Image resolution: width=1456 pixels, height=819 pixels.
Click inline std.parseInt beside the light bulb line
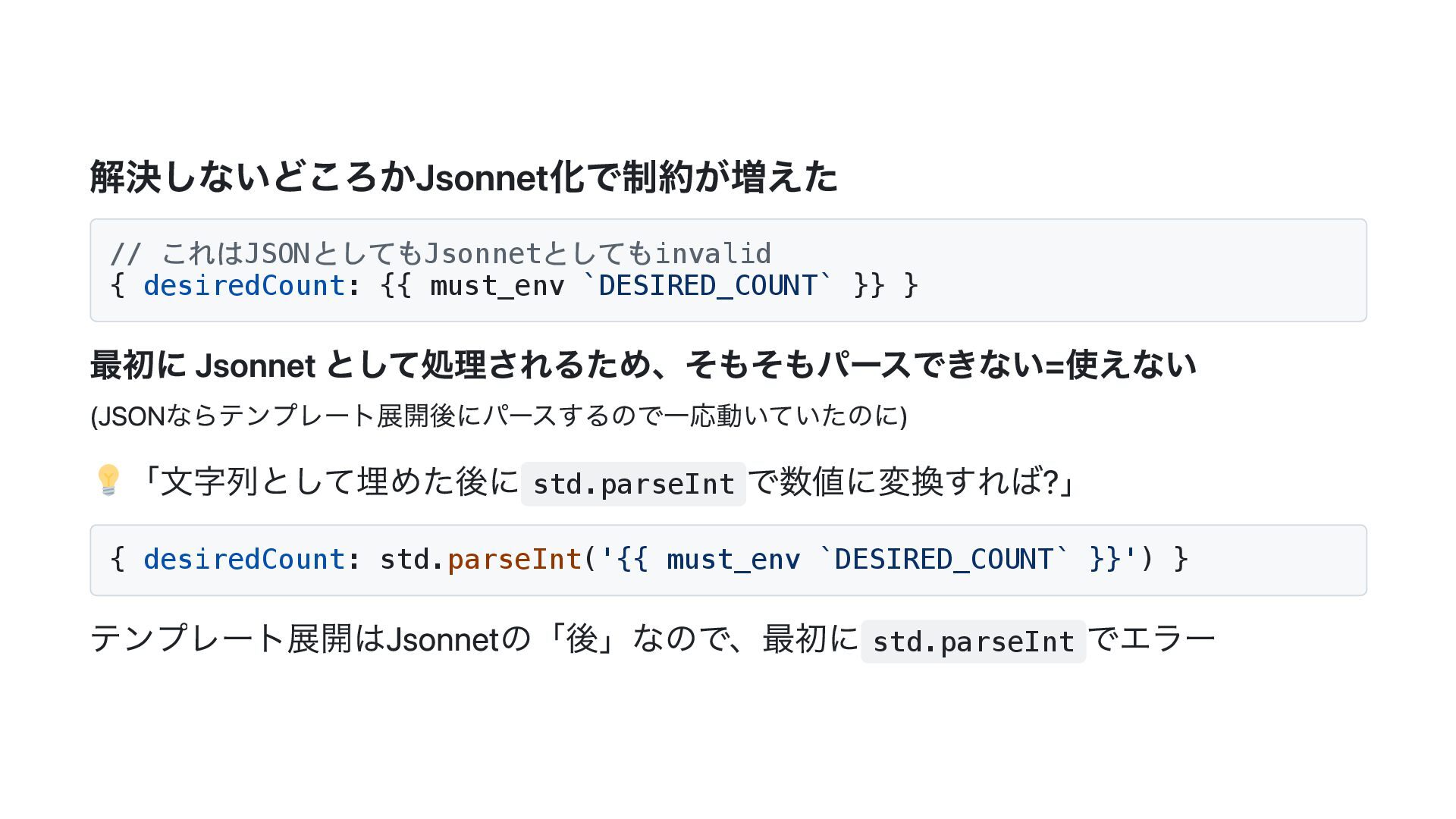tap(633, 484)
